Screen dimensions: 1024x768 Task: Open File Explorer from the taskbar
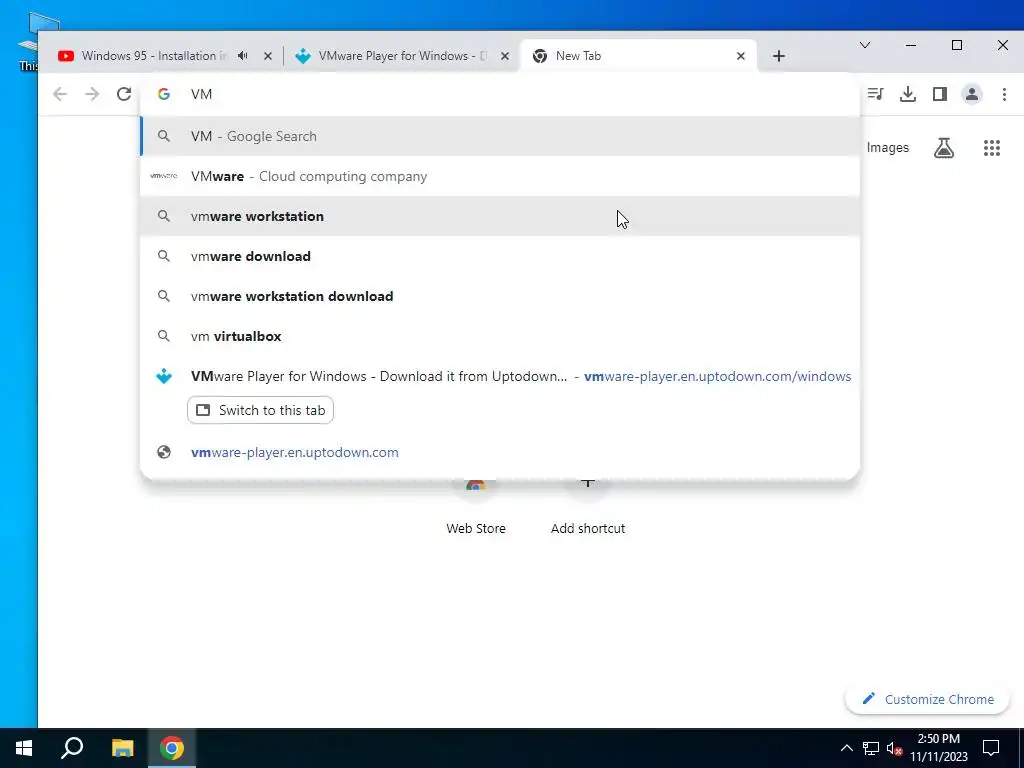122,748
